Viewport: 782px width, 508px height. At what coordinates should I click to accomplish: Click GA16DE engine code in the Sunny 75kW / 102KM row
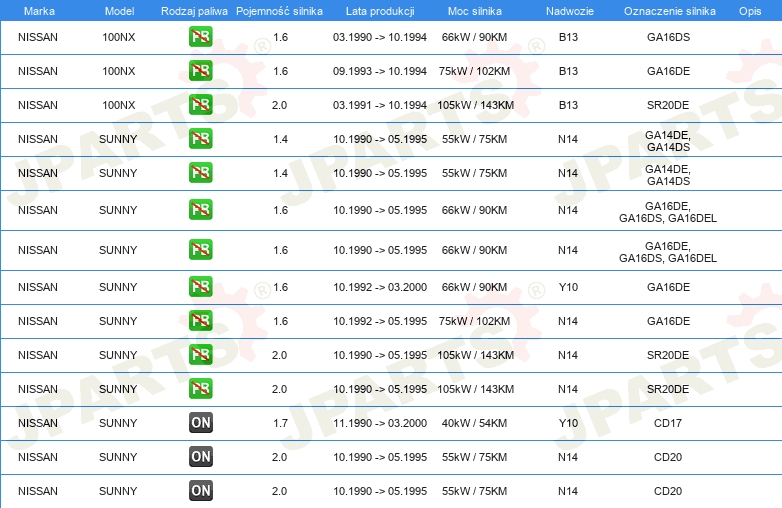click(x=668, y=321)
